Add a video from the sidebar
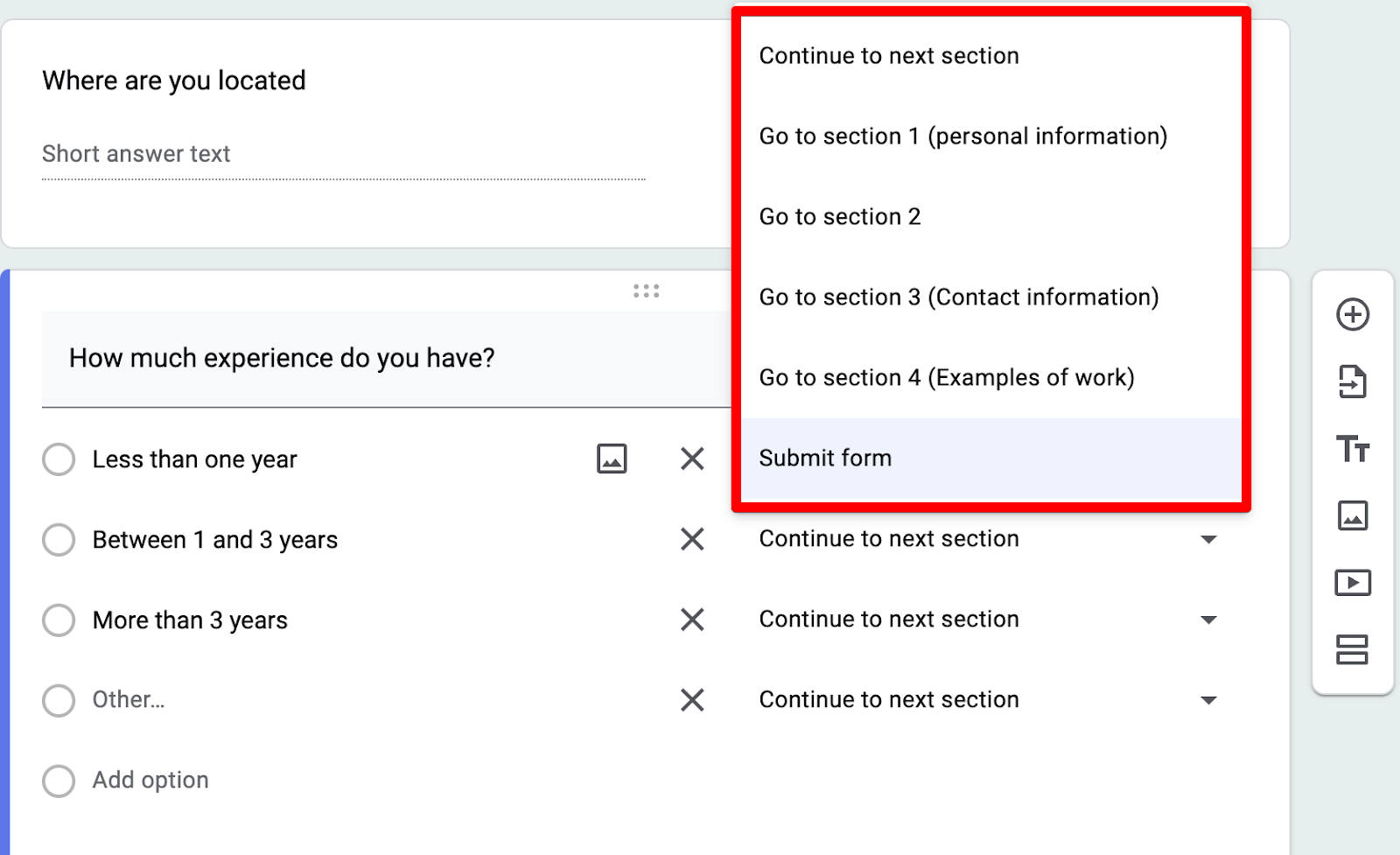Viewport: 1400px width, 855px height. [x=1353, y=583]
